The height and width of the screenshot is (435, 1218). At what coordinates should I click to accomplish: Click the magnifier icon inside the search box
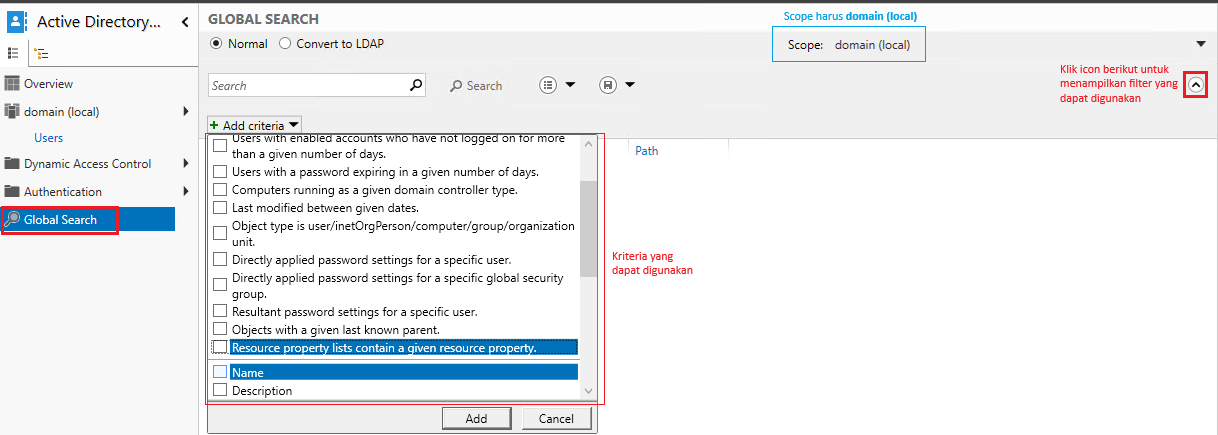417,86
